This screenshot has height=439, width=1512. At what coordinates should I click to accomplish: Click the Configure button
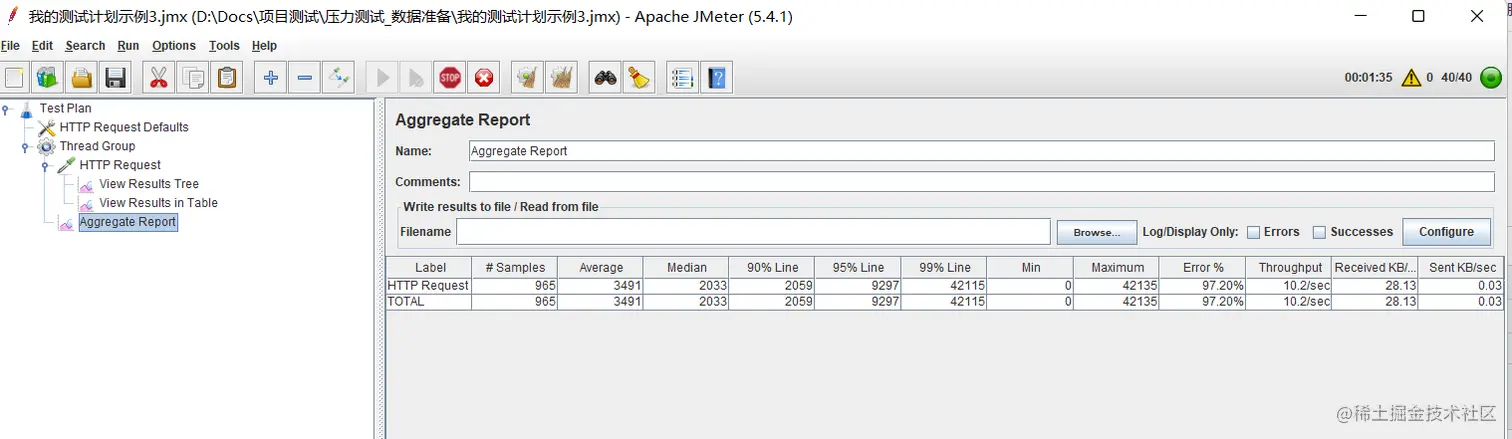click(x=1446, y=232)
